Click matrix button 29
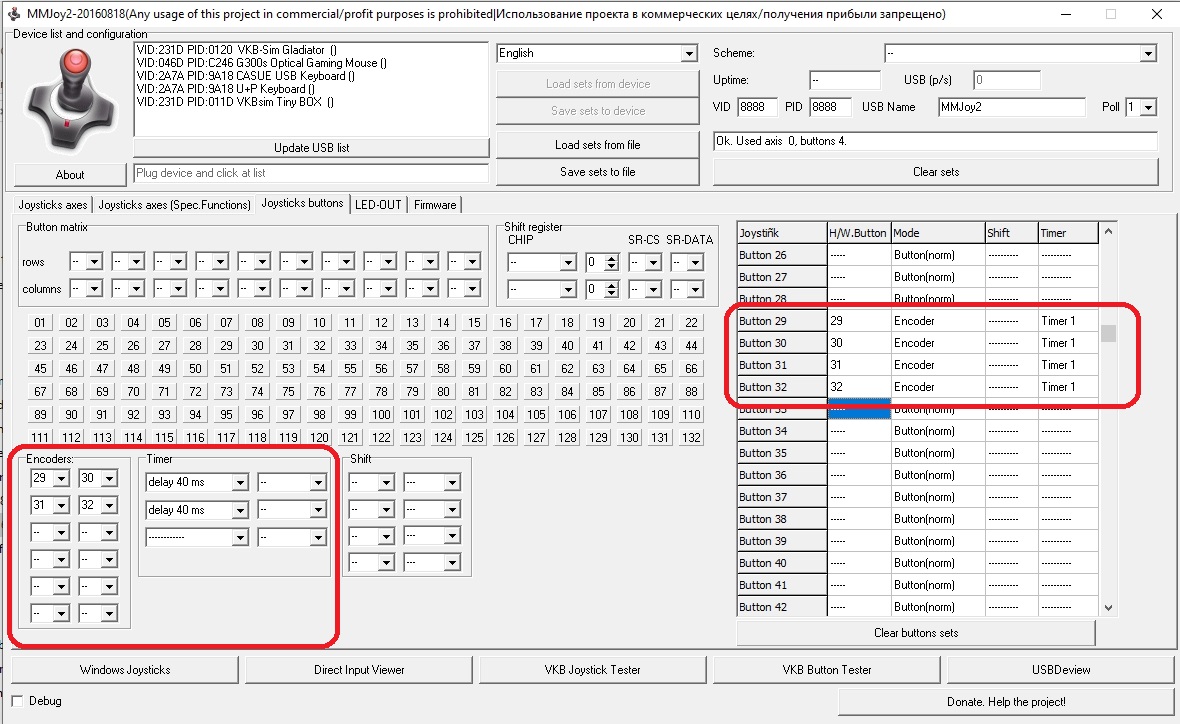The image size is (1180, 724). click(226, 345)
